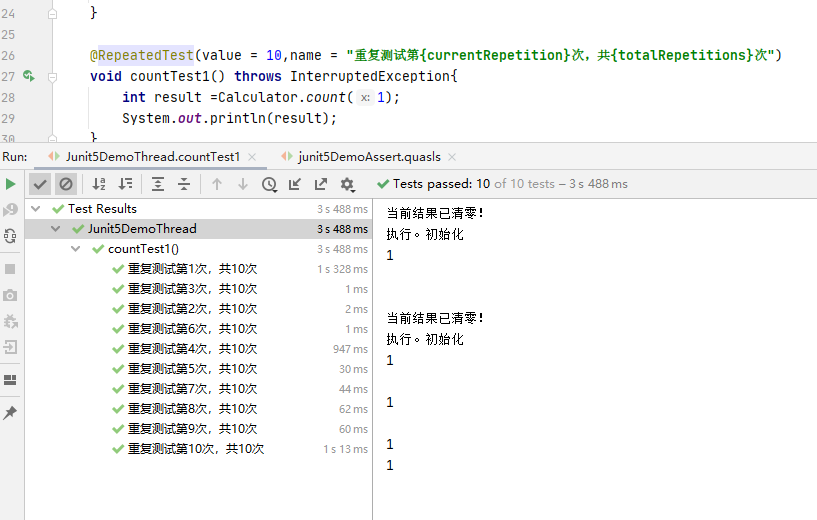Select Junit5DemoThread.countTest1 run tab

point(152,157)
